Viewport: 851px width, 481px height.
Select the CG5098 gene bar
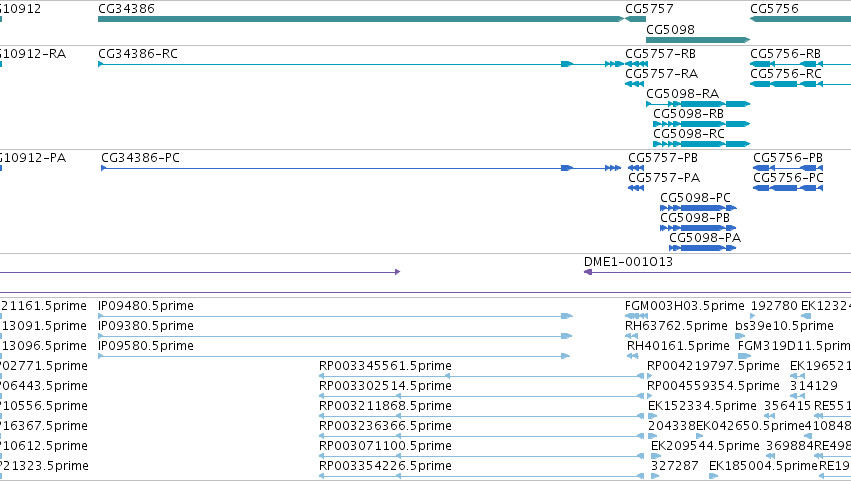click(x=698, y=40)
